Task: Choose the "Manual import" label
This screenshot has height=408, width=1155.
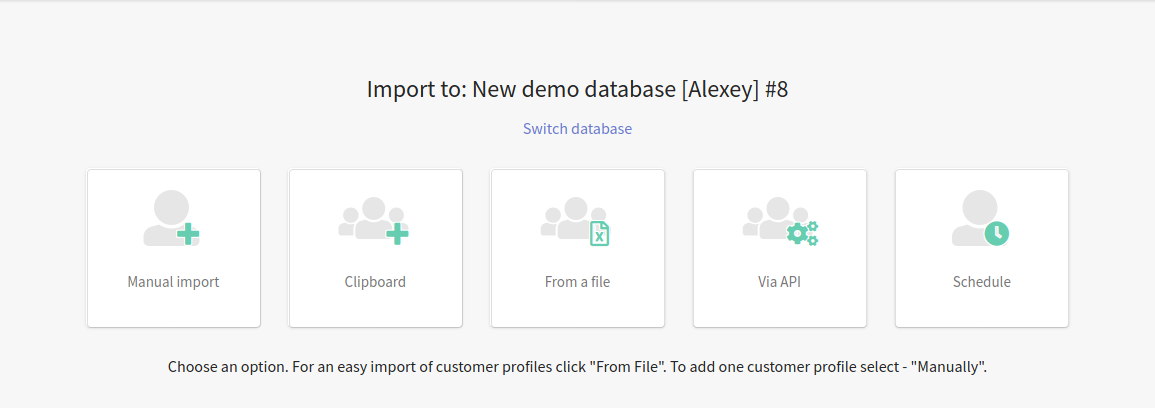Action: pyautogui.click(x=173, y=281)
